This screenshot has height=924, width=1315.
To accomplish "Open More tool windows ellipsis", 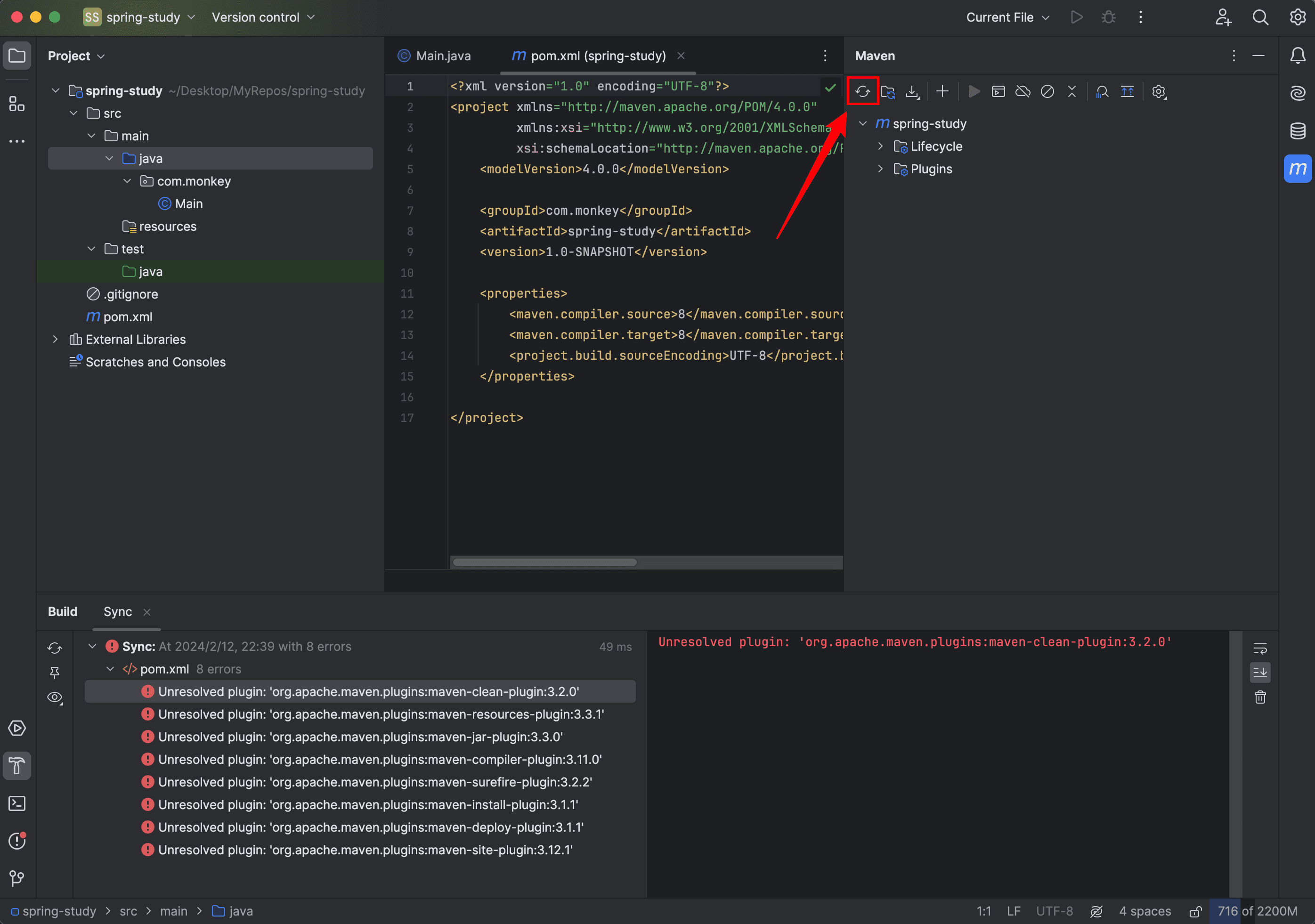I will tap(17, 141).
